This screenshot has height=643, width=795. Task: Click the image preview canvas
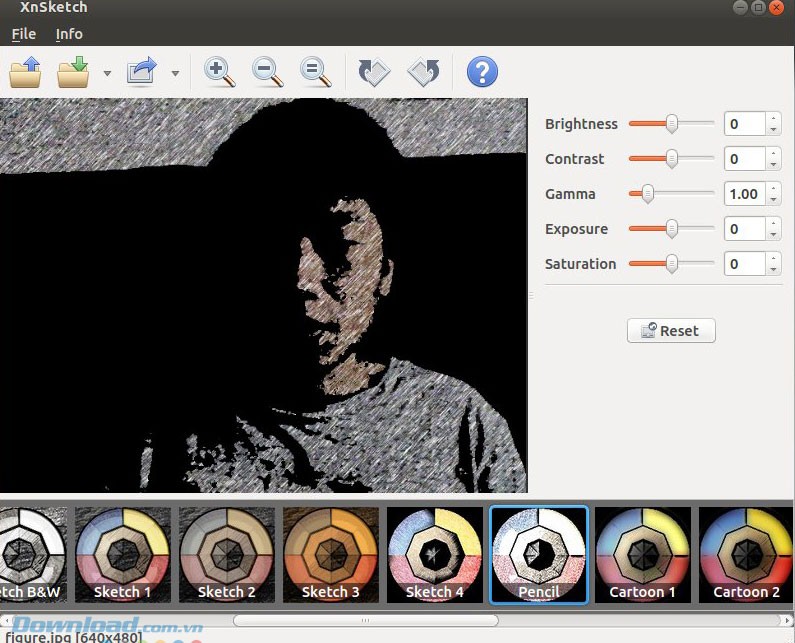tap(264, 295)
